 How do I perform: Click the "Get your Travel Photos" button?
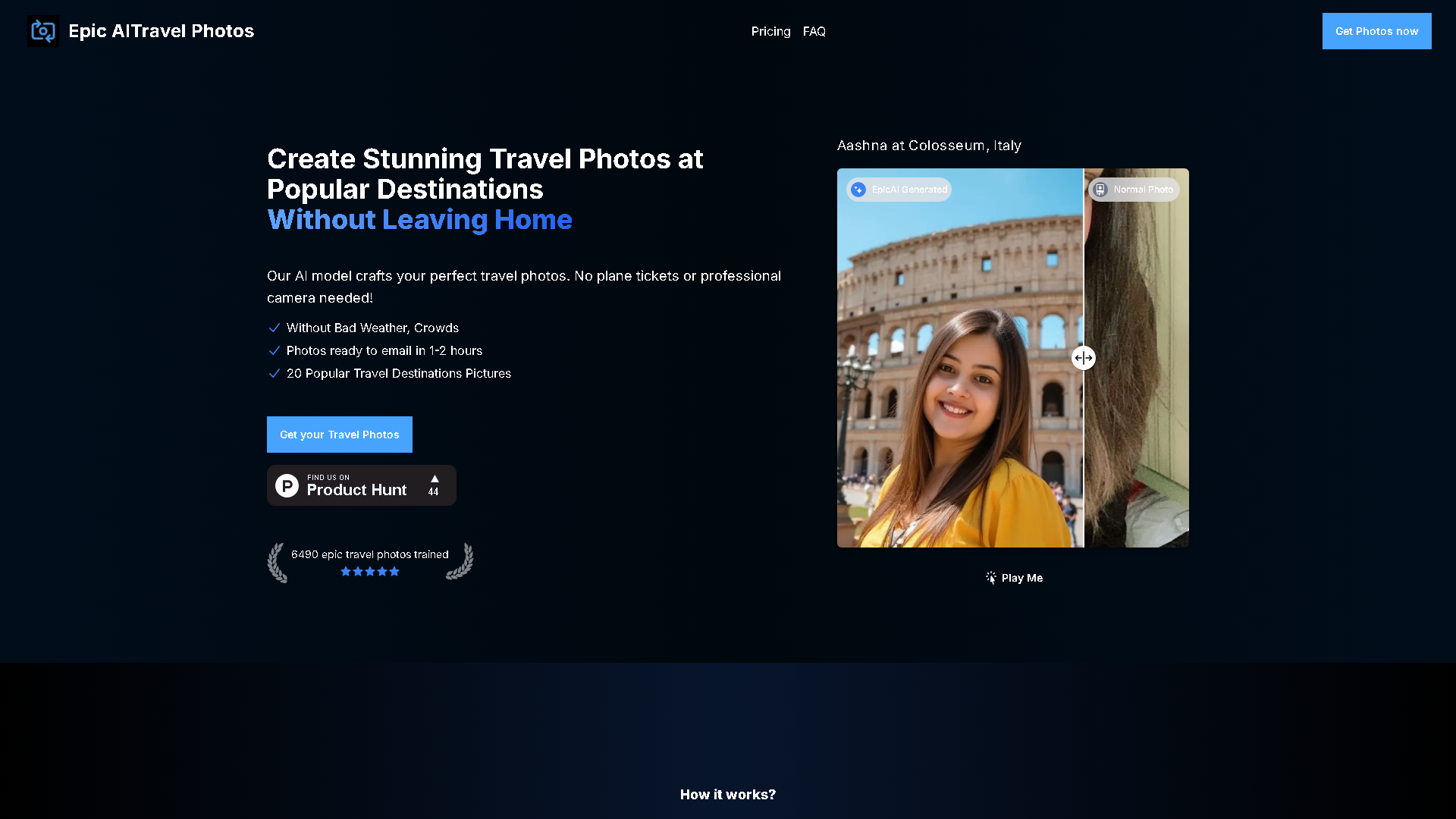pos(339,435)
